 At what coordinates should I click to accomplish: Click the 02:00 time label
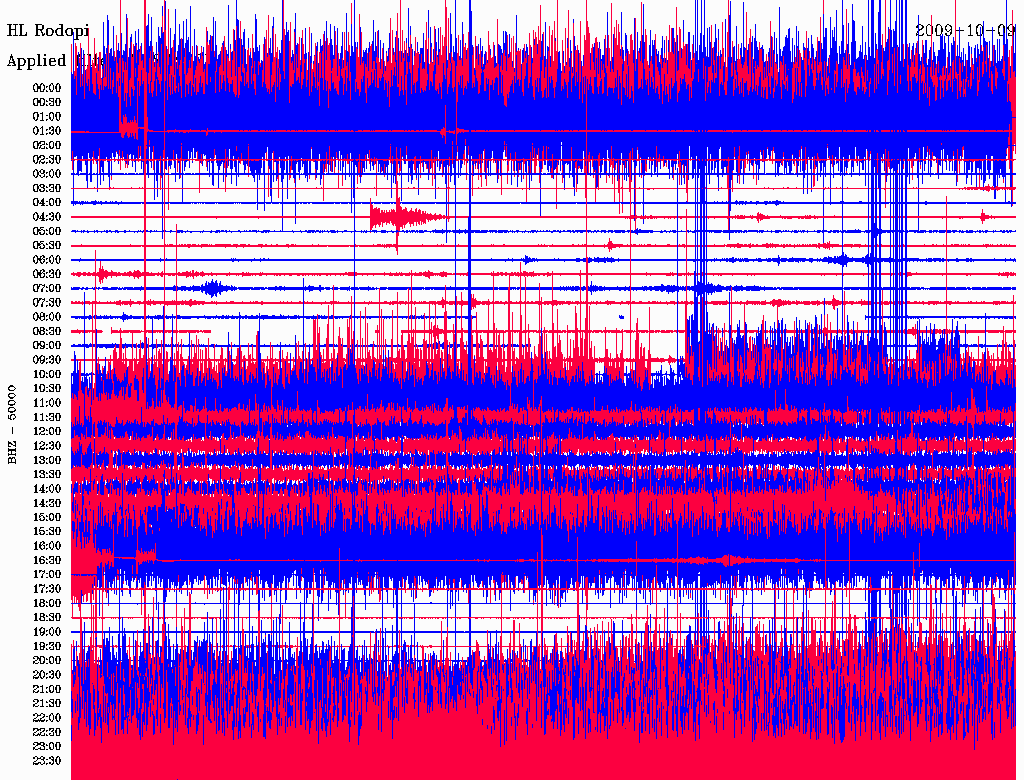click(x=47, y=146)
